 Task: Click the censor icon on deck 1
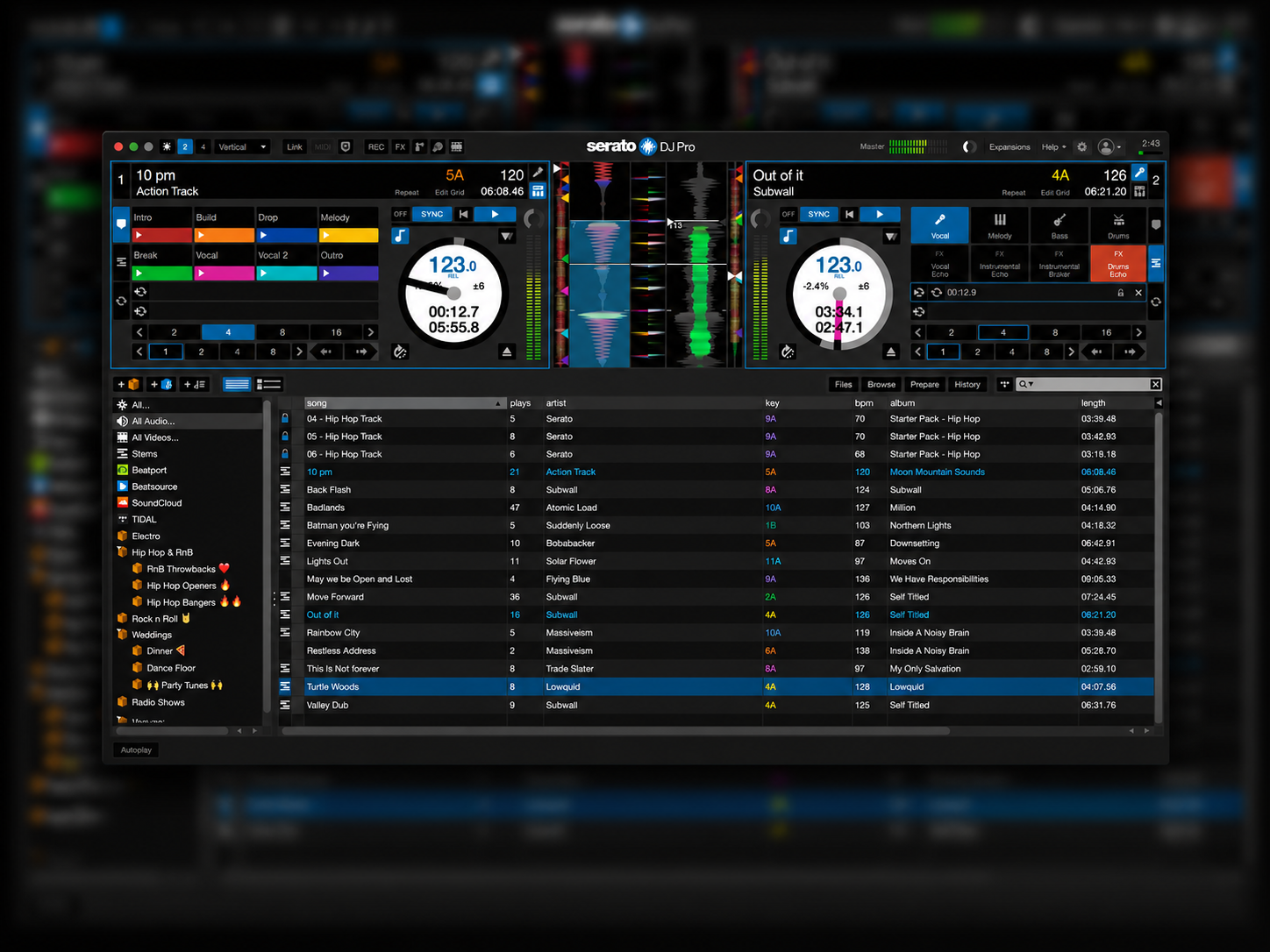tap(400, 352)
